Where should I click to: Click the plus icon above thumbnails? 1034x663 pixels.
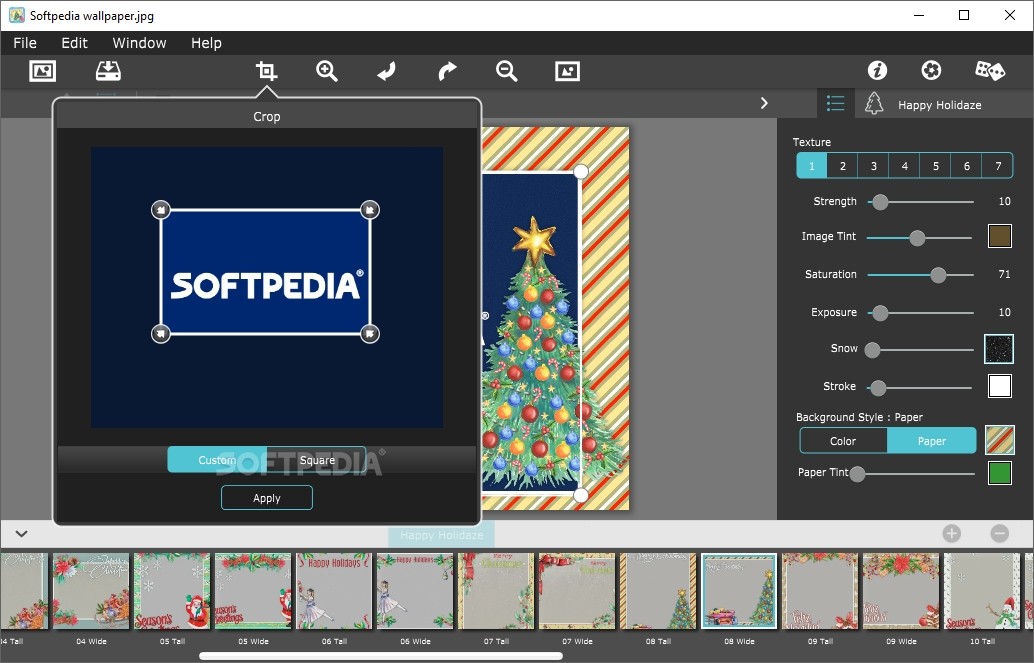[x=952, y=533]
